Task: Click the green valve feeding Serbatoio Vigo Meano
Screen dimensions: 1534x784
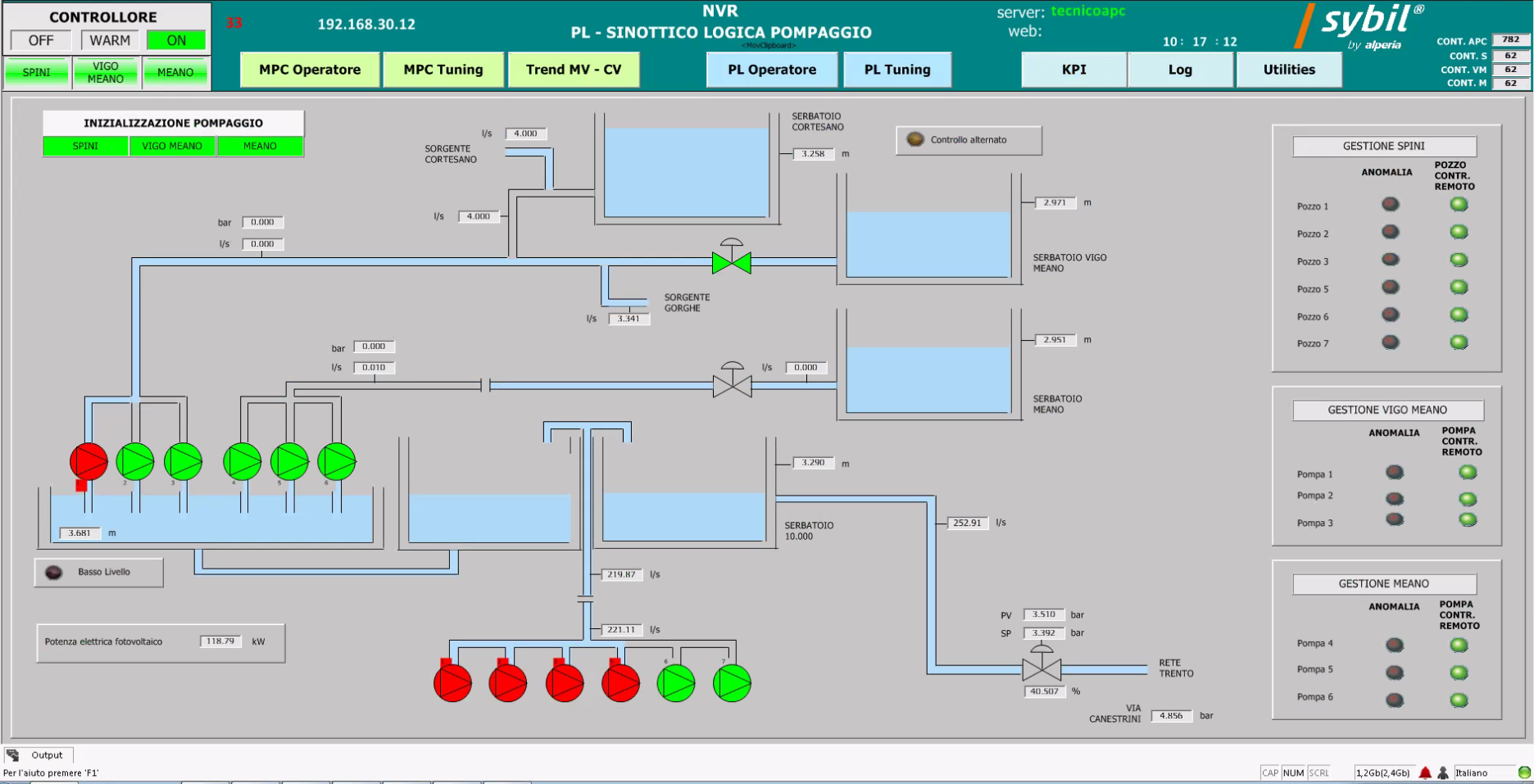Action: pyautogui.click(x=732, y=262)
